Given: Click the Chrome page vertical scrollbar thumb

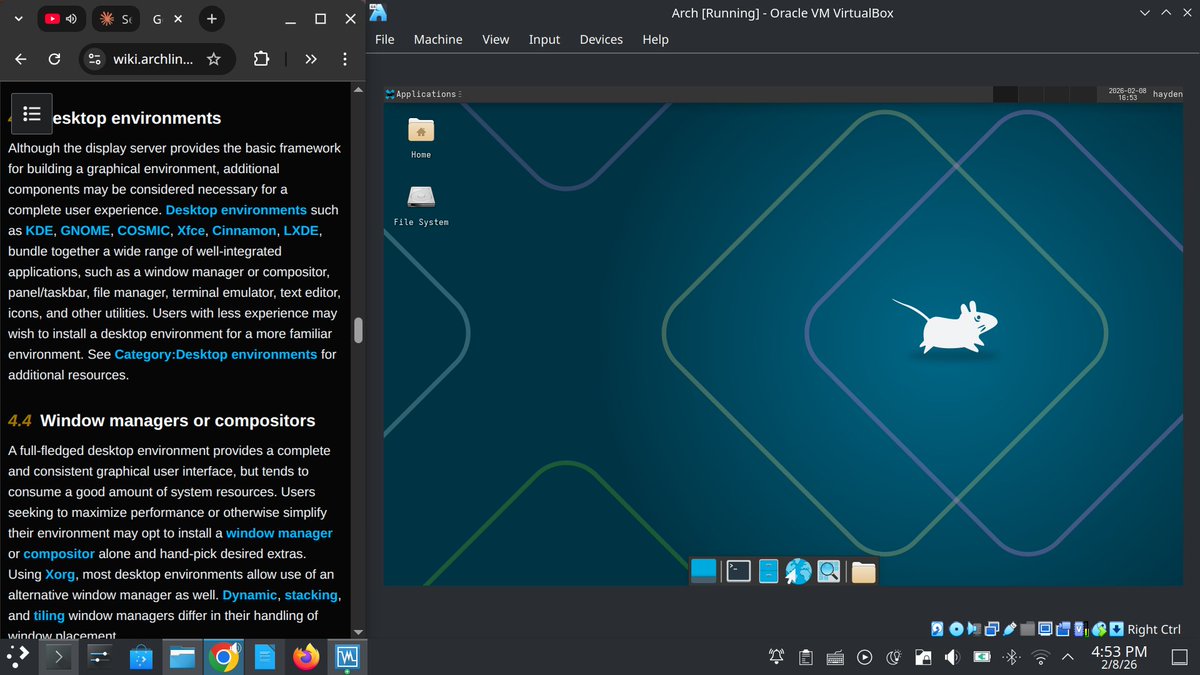Looking at the screenshot, I should point(358,330).
